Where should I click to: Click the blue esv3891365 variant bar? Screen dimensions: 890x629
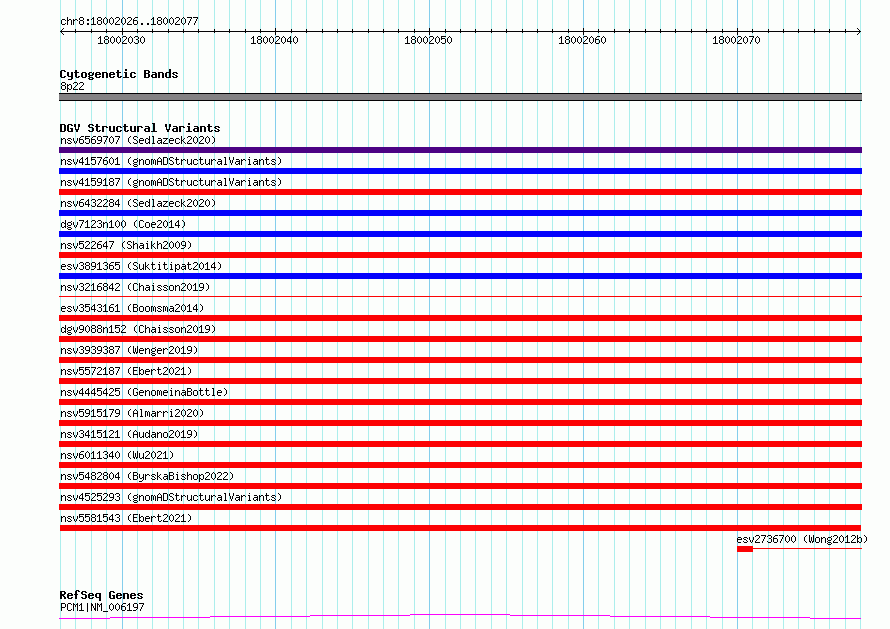(460, 276)
